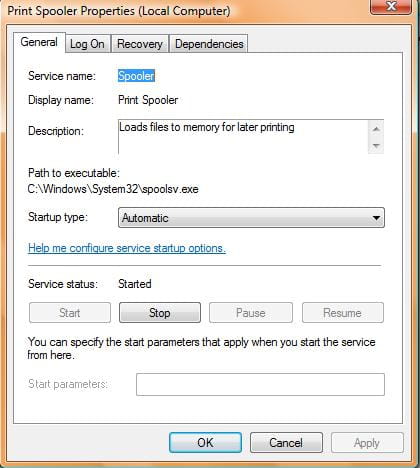Click the General tab
The height and width of the screenshot is (468, 420).
click(39, 42)
